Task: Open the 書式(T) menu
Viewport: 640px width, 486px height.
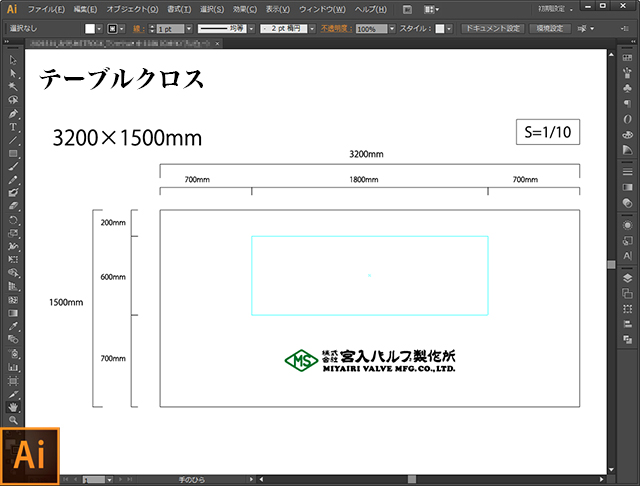Action: pos(179,9)
